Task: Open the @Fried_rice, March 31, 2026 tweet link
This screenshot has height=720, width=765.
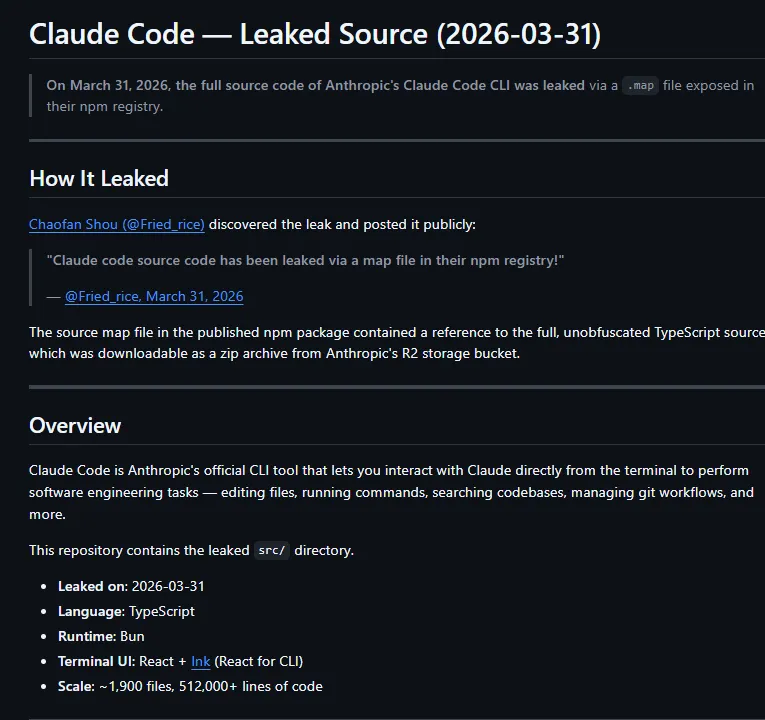Action: pos(154,296)
